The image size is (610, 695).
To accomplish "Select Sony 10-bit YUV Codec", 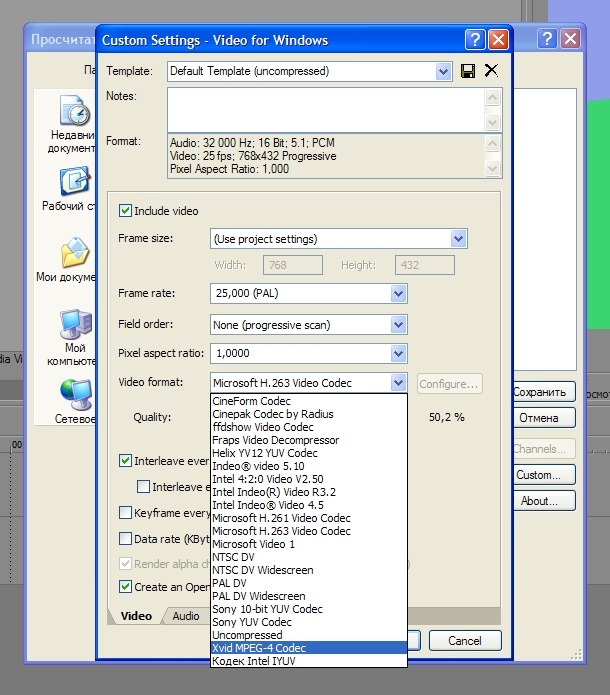I will (309, 609).
